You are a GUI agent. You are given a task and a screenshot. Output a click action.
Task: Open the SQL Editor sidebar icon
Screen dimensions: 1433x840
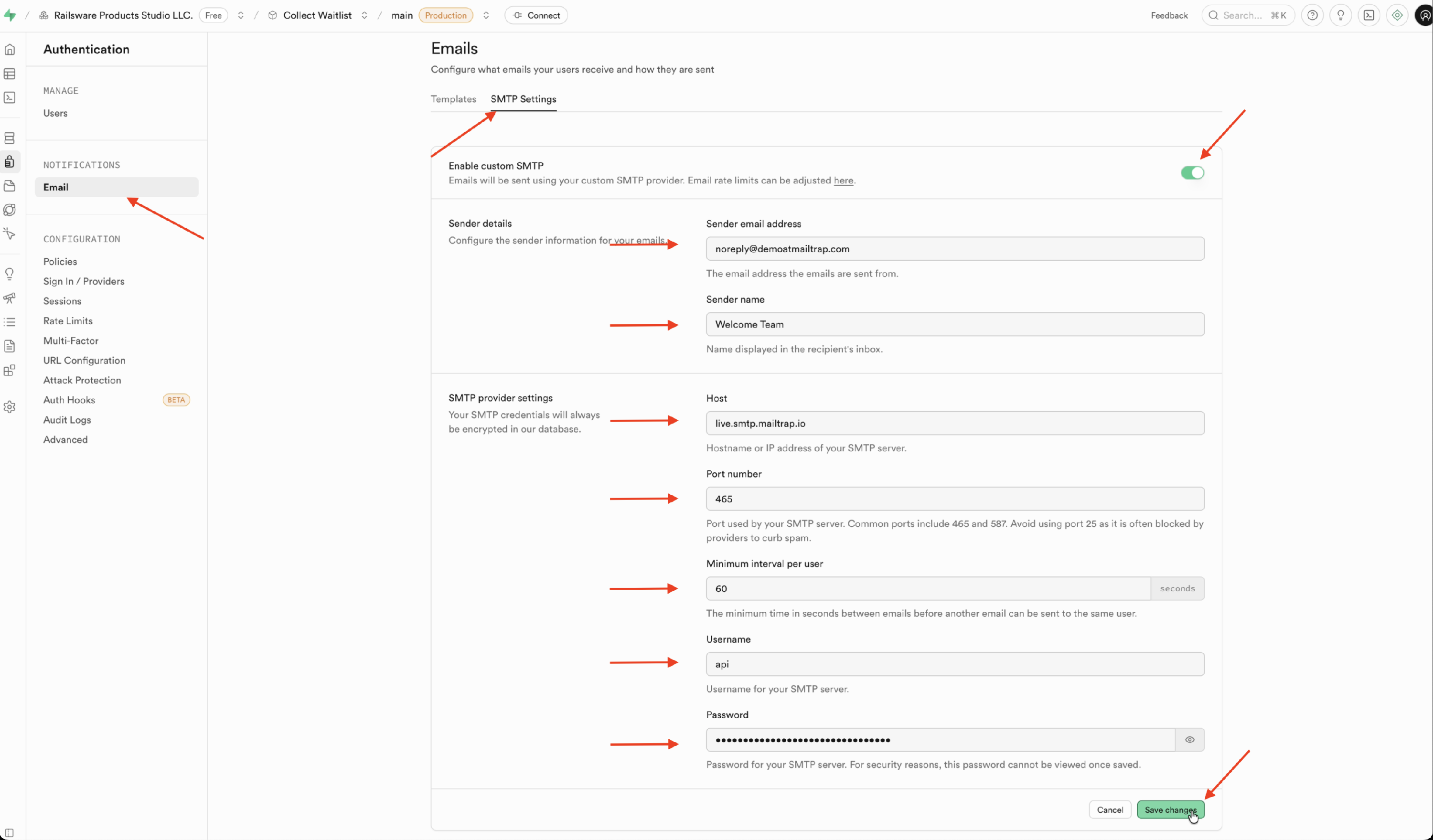[x=10, y=98]
